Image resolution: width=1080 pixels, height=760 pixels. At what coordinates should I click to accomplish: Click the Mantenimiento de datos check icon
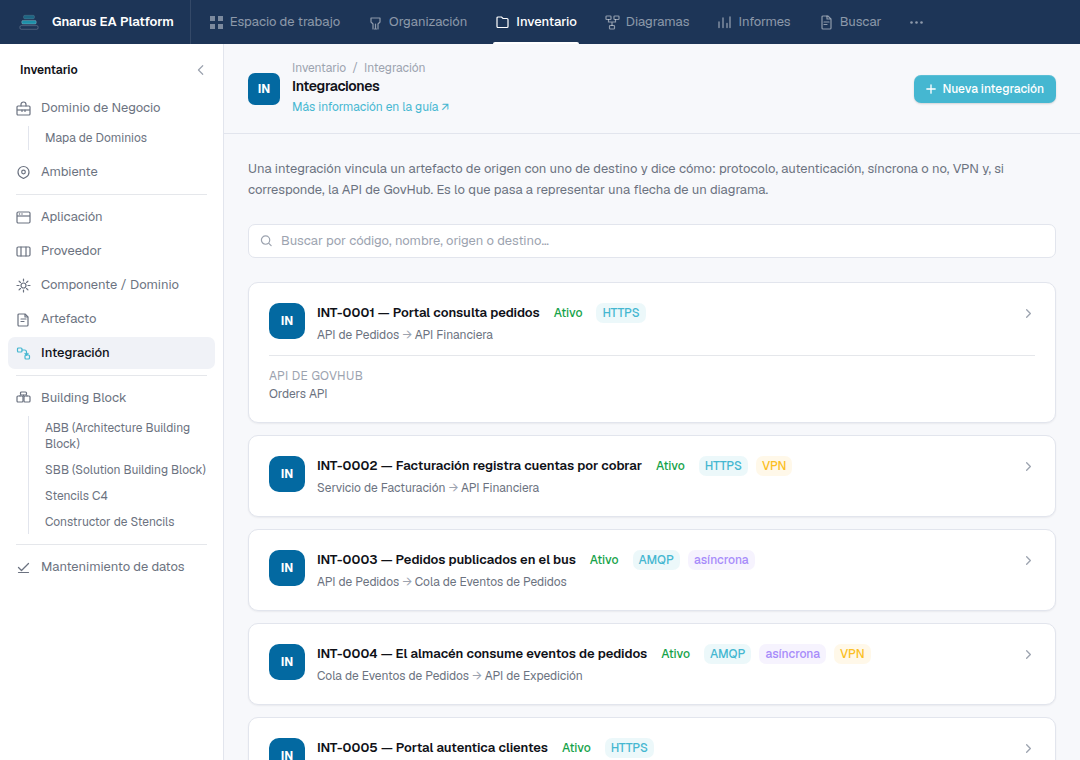[23, 567]
